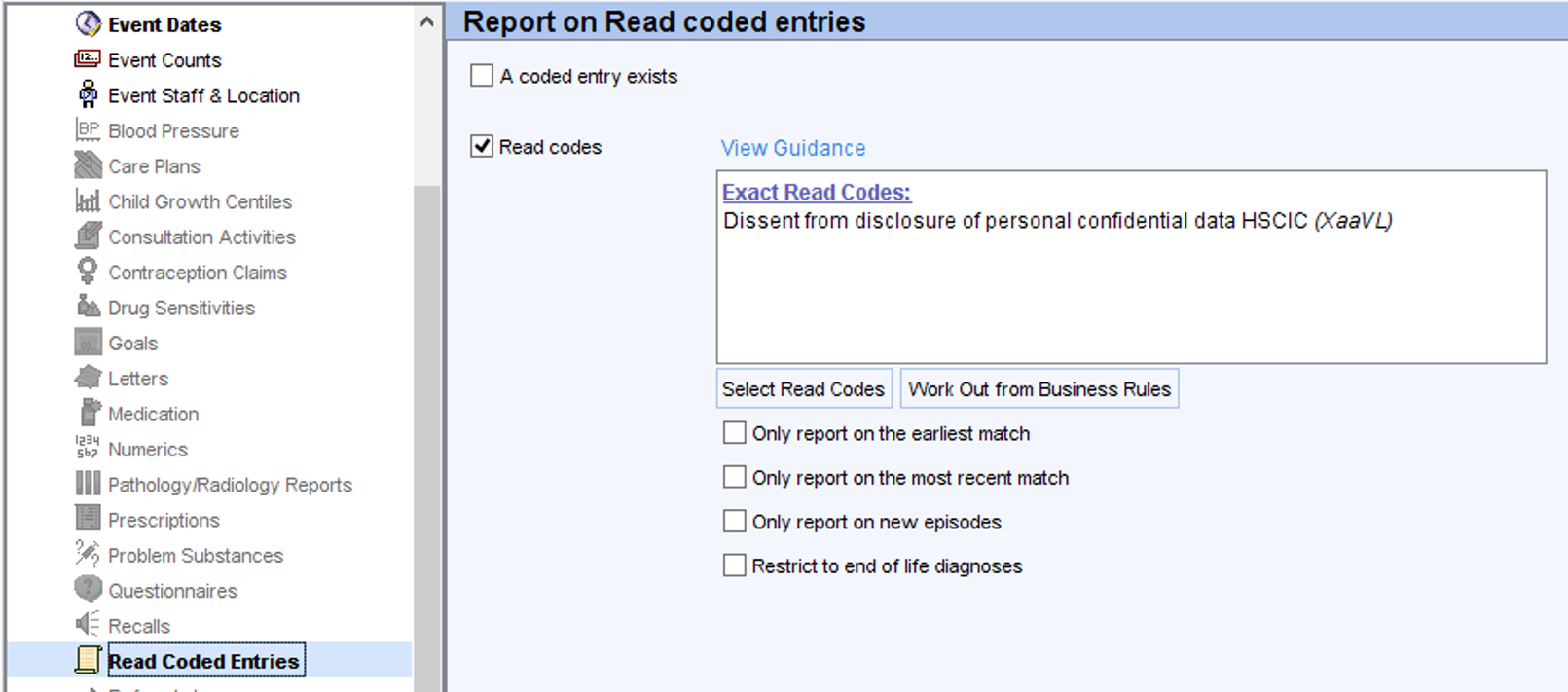Select the Letters entry
This screenshot has width=1568, height=692.
[x=138, y=379]
